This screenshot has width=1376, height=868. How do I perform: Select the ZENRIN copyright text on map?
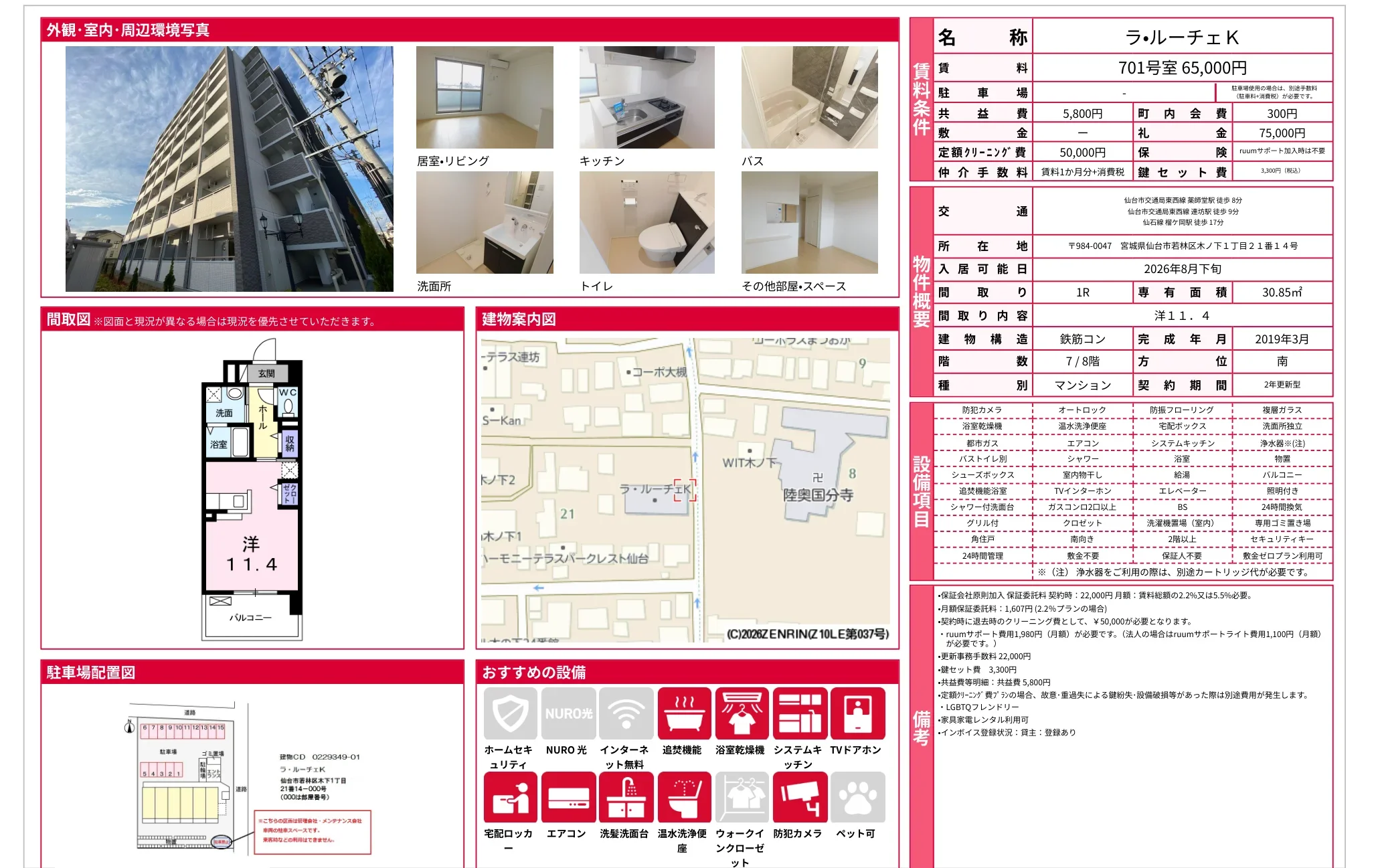tap(808, 634)
